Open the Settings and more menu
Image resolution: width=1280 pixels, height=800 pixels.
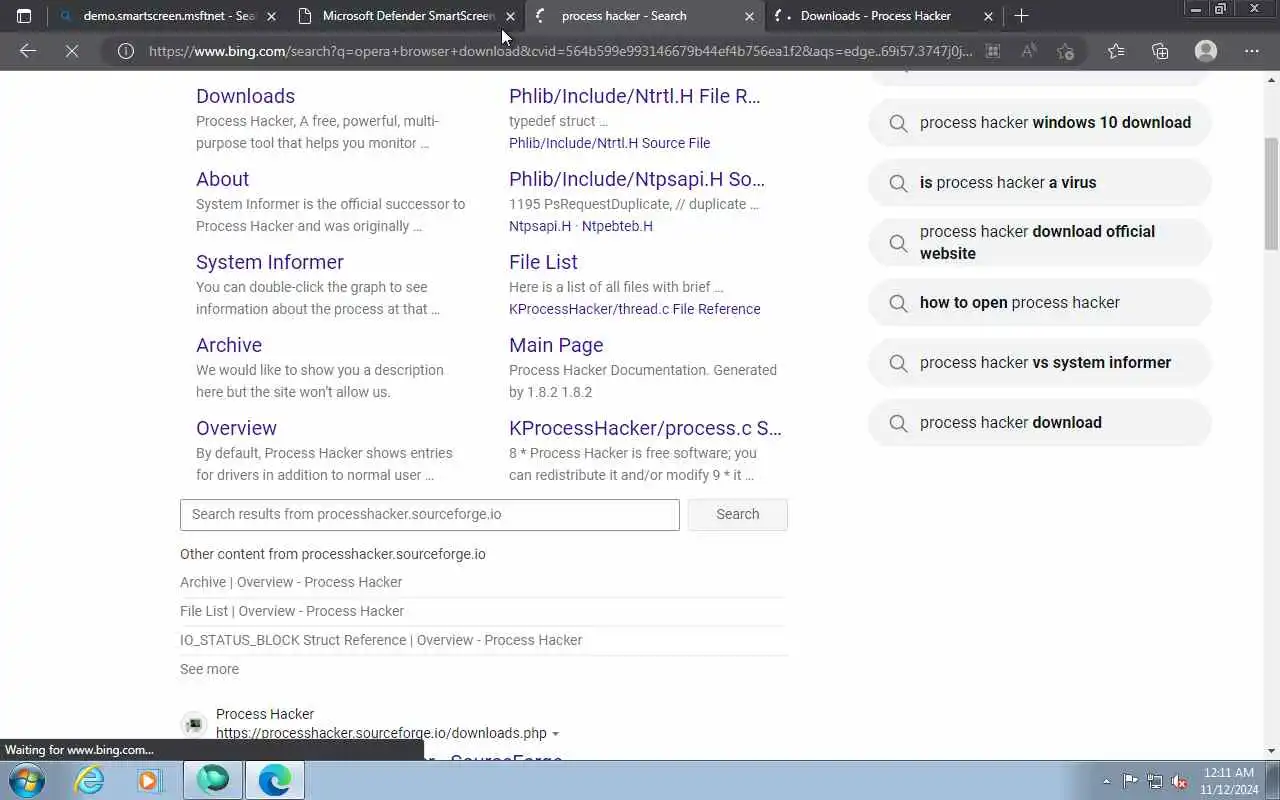point(1251,51)
